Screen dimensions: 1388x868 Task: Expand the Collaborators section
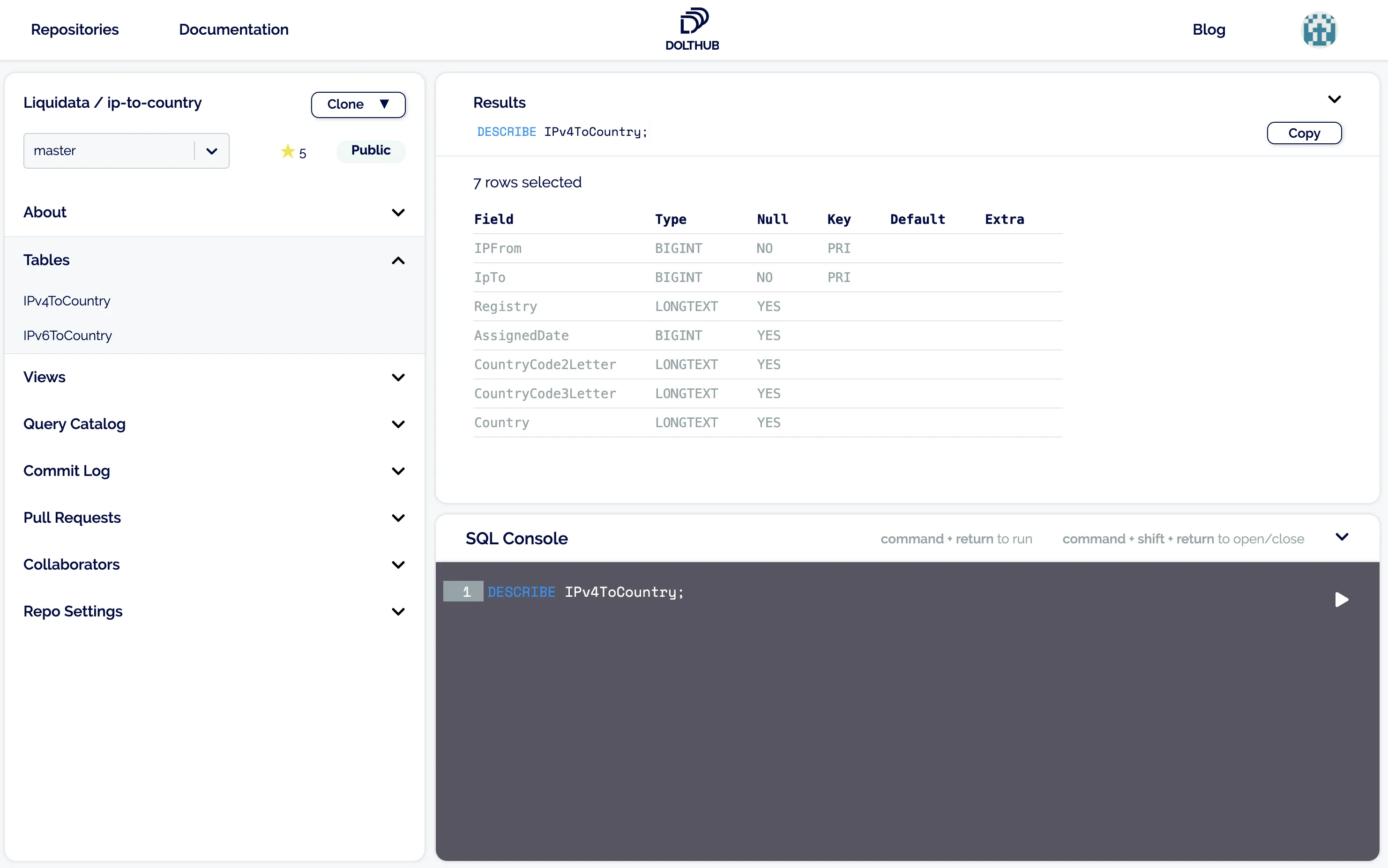tap(398, 564)
